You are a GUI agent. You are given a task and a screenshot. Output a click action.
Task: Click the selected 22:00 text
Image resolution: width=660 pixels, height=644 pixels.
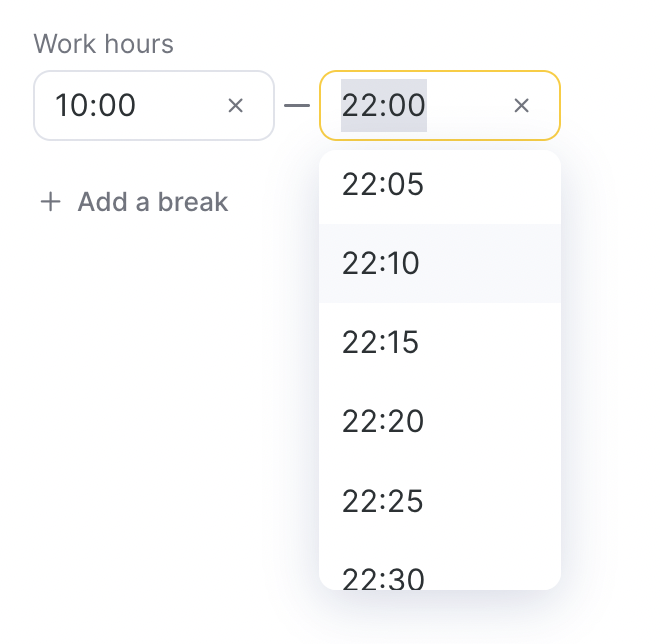tap(384, 105)
